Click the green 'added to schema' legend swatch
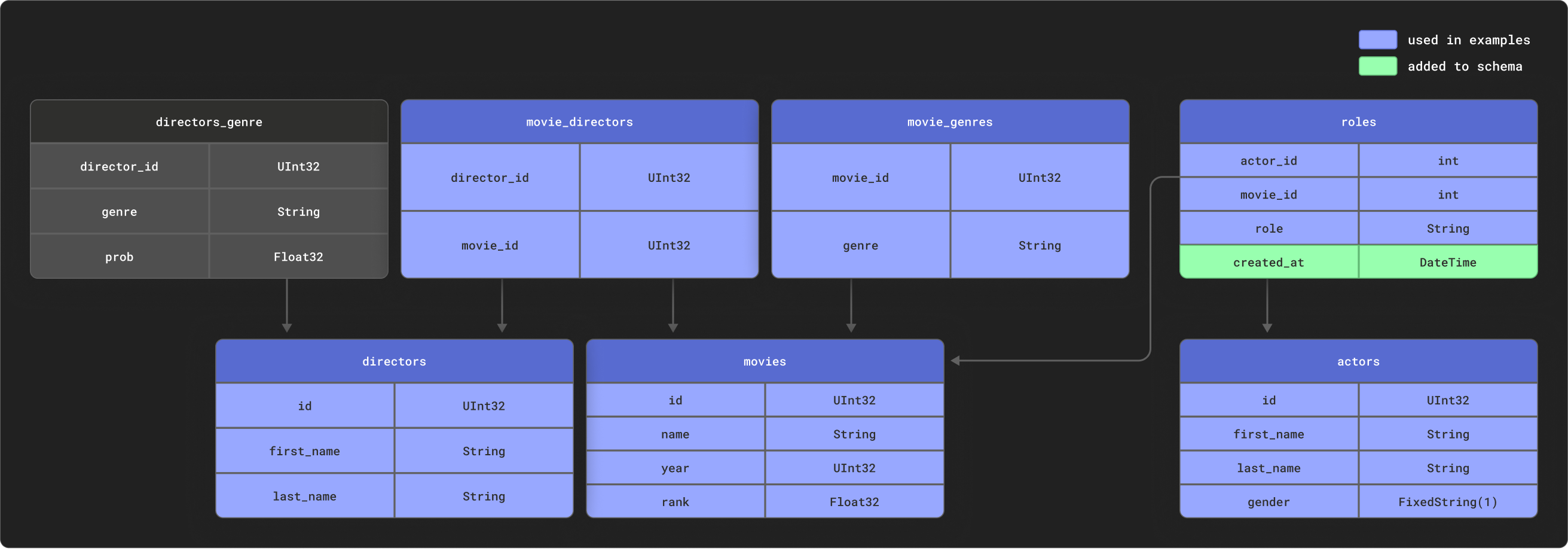This screenshot has width=1568, height=551. (1378, 66)
